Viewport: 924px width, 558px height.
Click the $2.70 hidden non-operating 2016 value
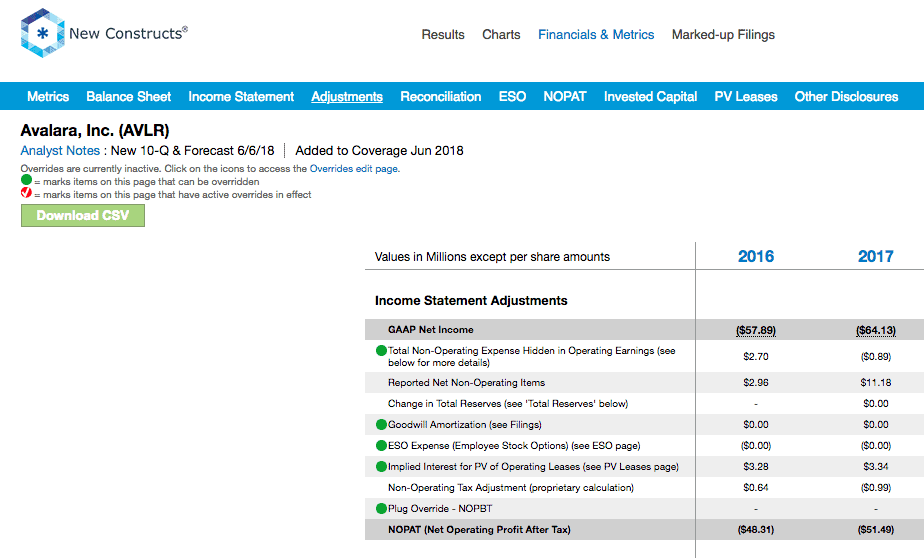pos(755,356)
